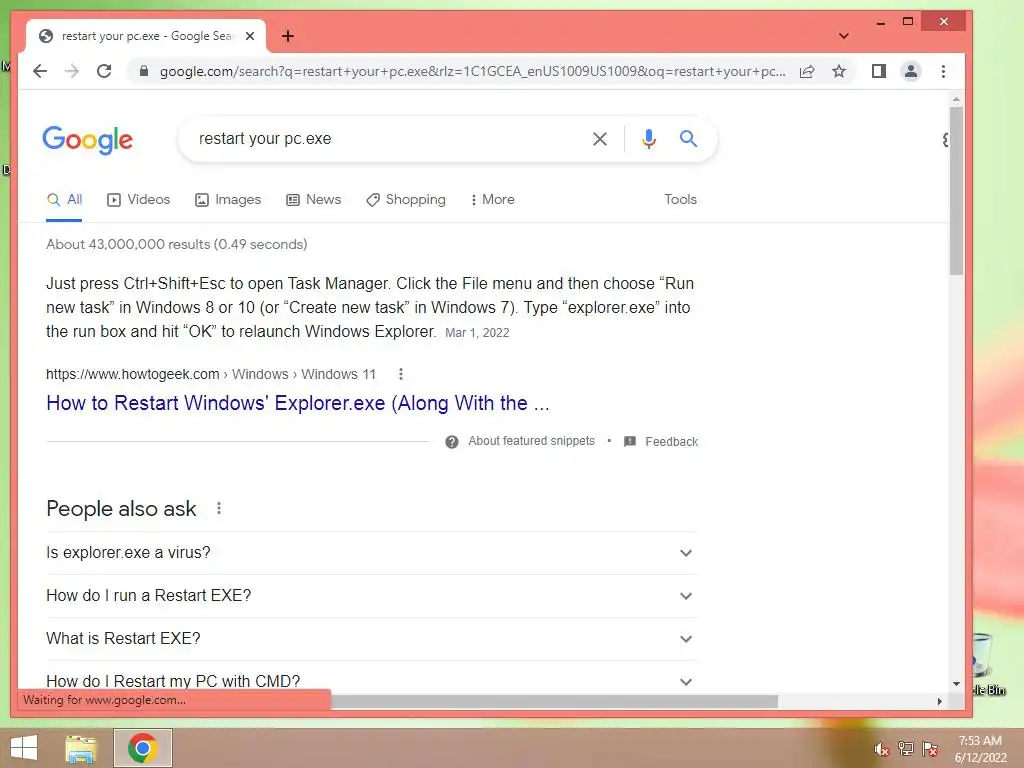This screenshot has width=1024, height=768.
Task: Click the network tray icon
Action: coord(906,749)
